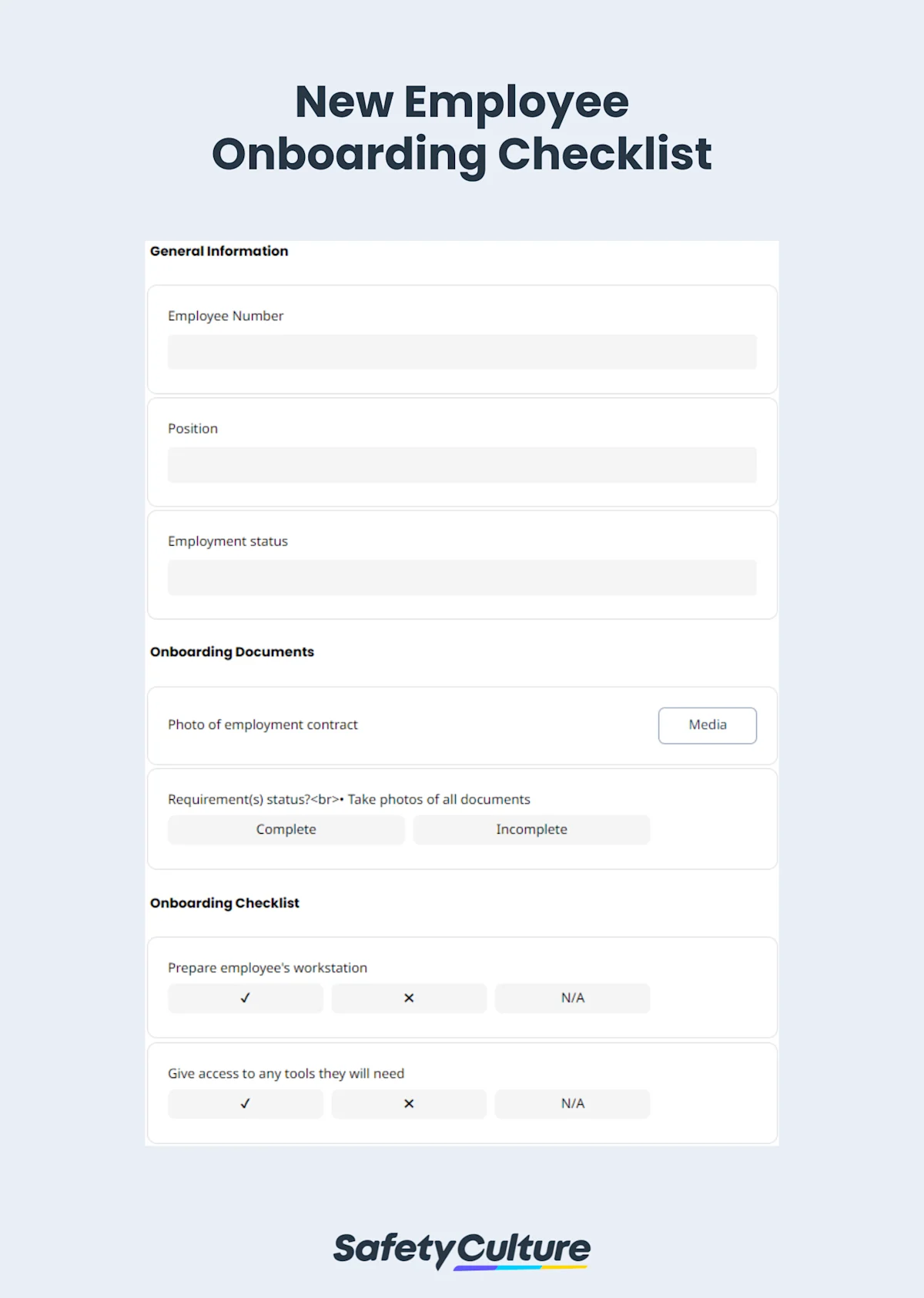Screen dimensions: 924x1298
Task: Mark workstation preparation as N/A
Action: click(x=573, y=998)
